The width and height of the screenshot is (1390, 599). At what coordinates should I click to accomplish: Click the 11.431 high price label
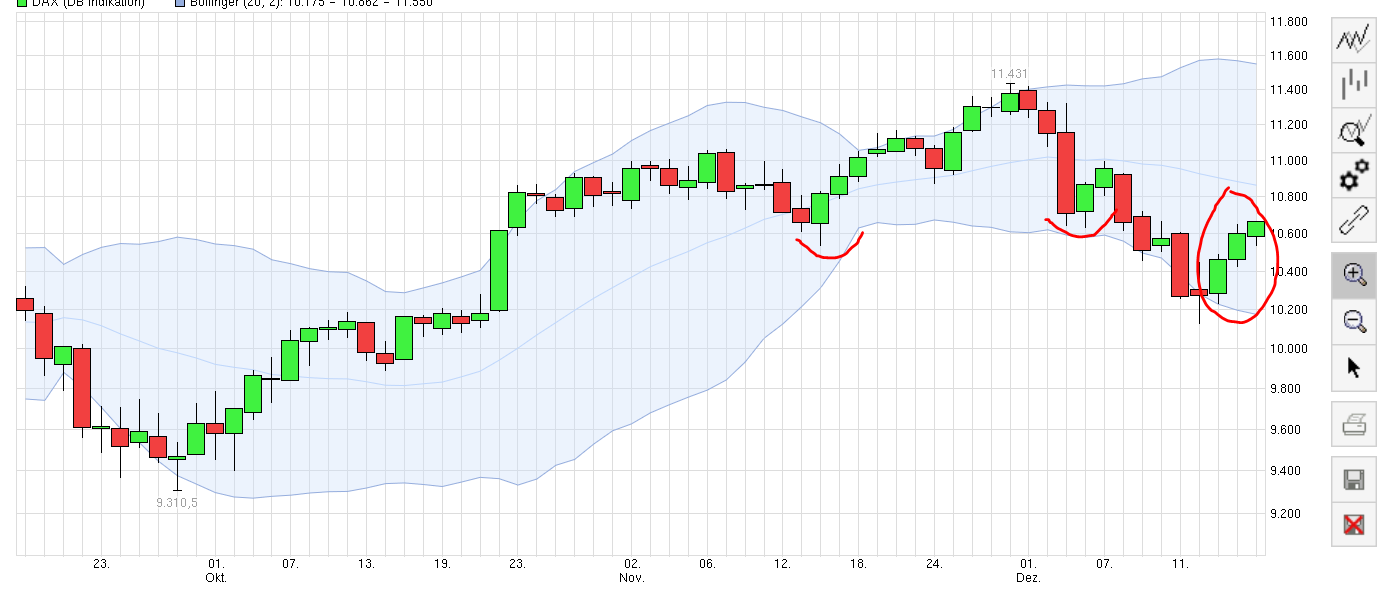[x=1009, y=74]
